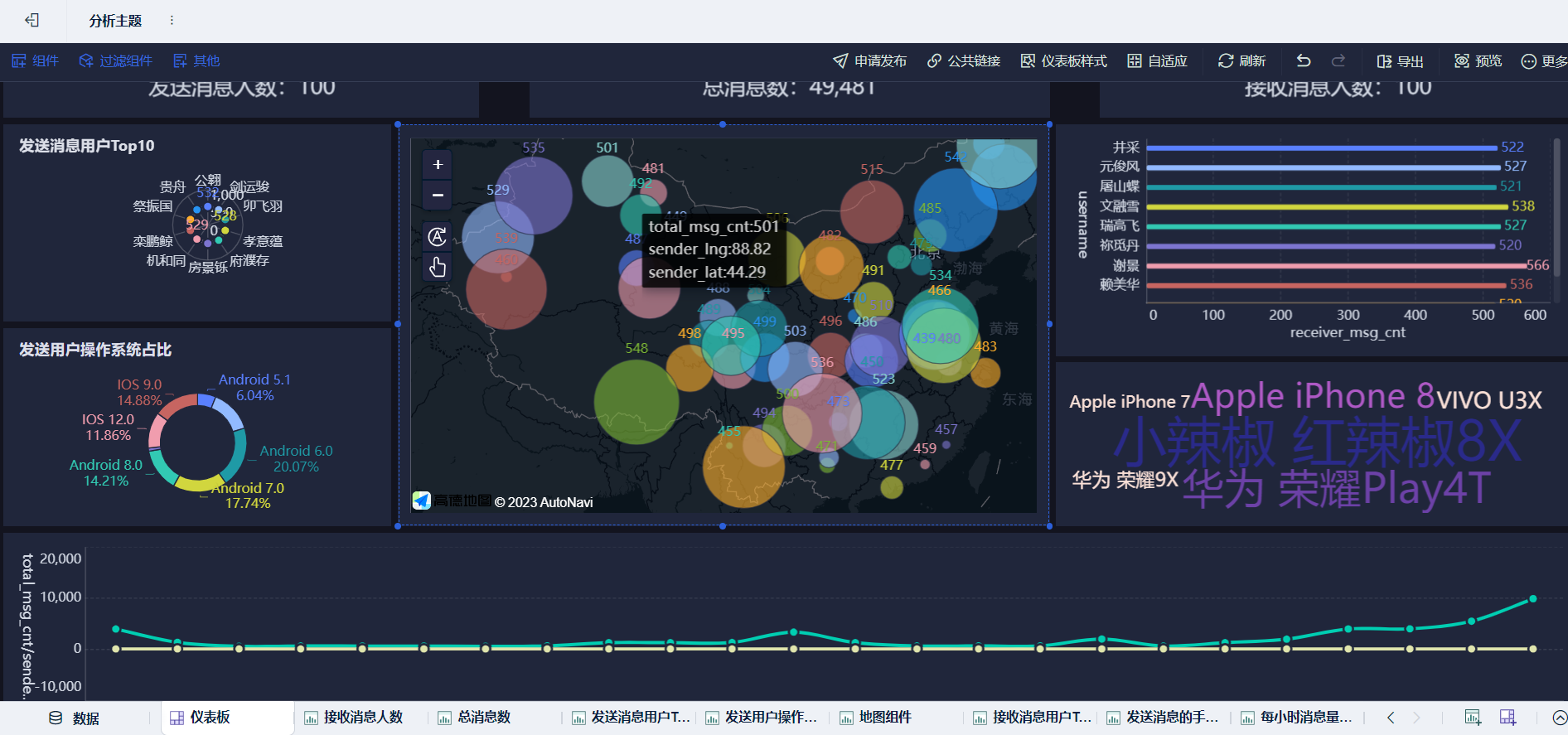This screenshot has height=735, width=1568.
Task: Show next tabs with right chevron
Action: (1416, 718)
